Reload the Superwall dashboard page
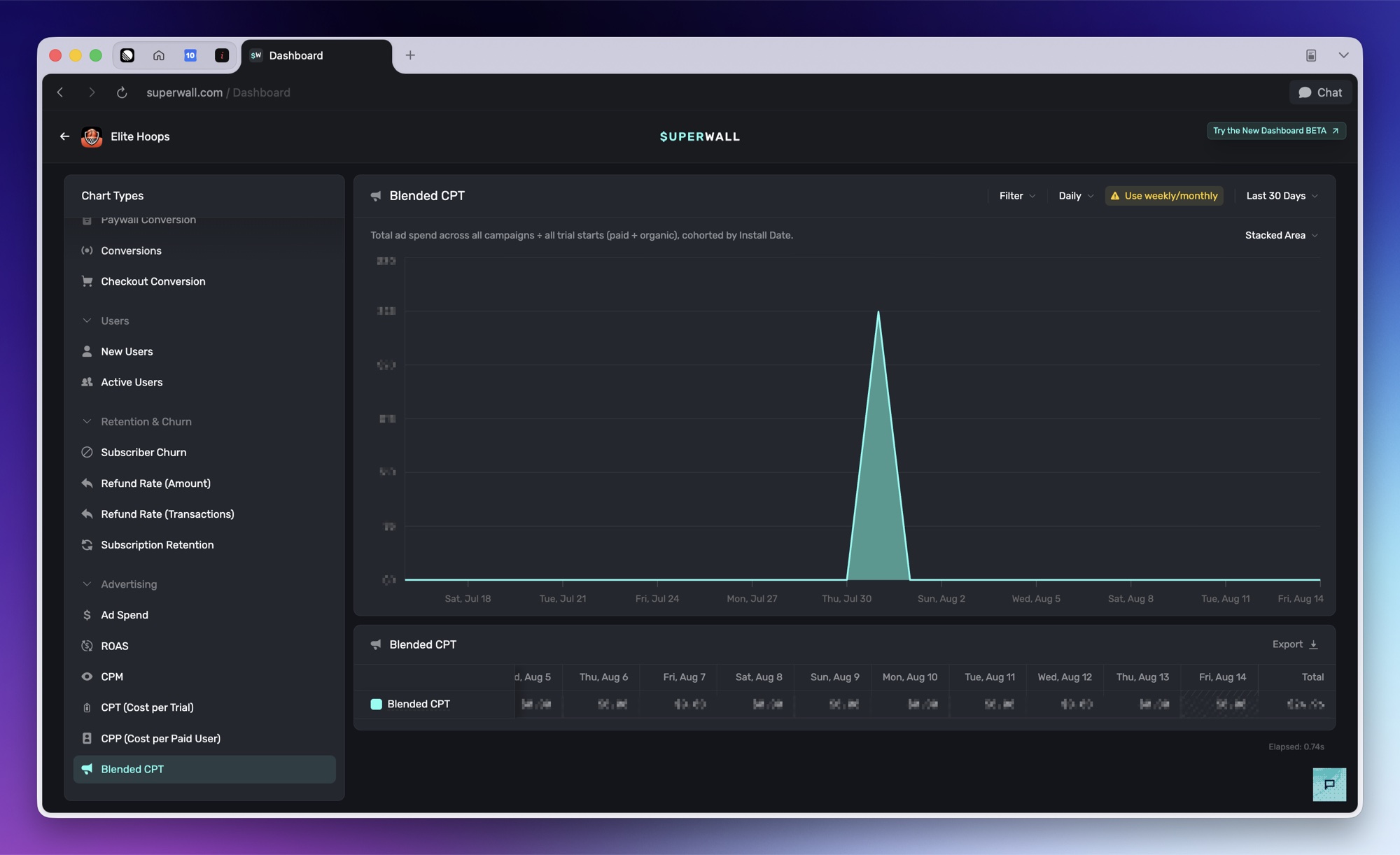 (122, 92)
